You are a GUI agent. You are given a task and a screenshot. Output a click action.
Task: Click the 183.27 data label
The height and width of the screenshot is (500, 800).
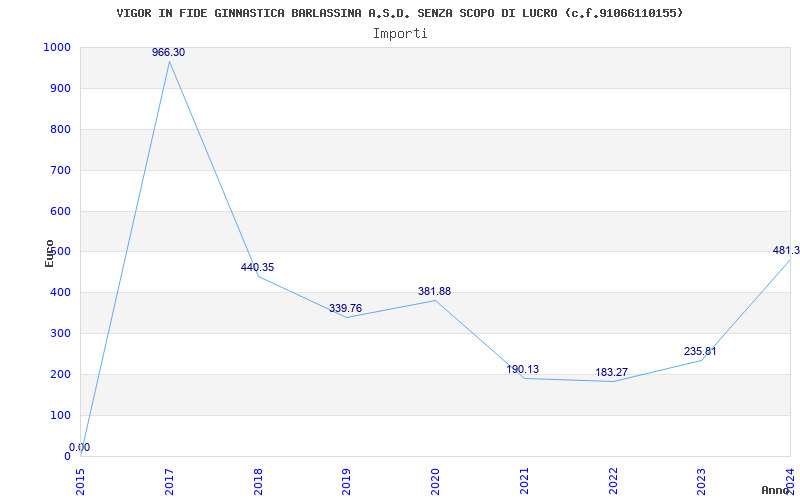click(611, 372)
